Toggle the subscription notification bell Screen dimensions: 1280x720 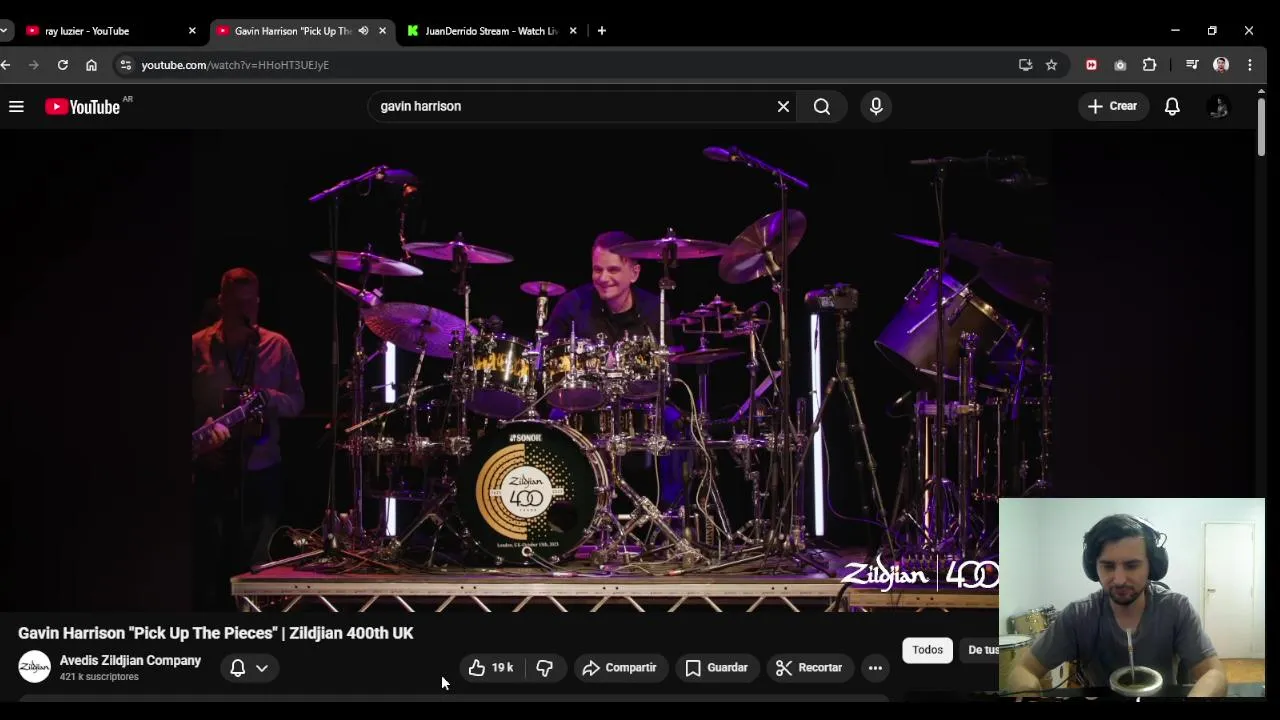[x=238, y=668]
